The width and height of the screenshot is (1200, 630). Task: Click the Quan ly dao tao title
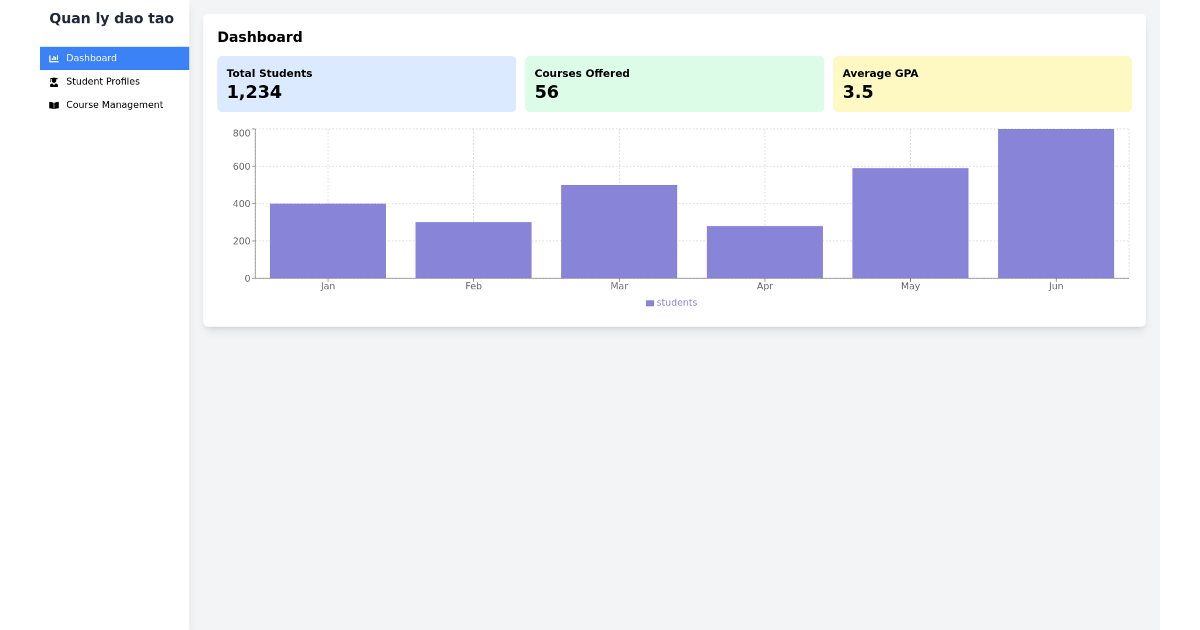coord(113,18)
